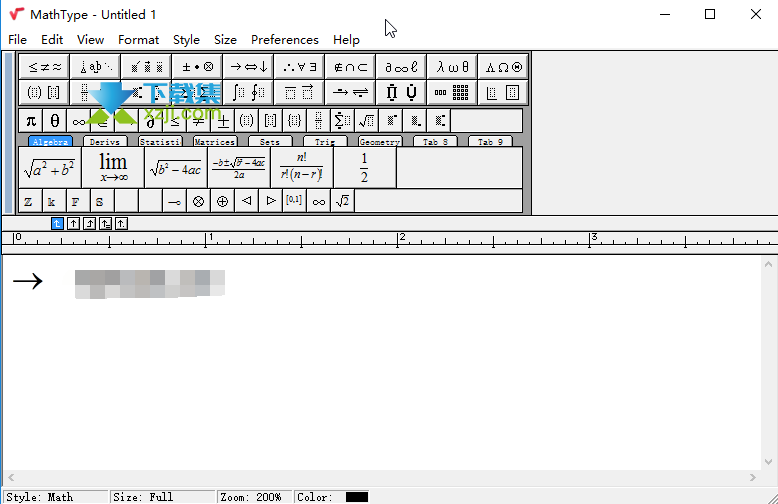Switch to the Matrices tab

215,141
